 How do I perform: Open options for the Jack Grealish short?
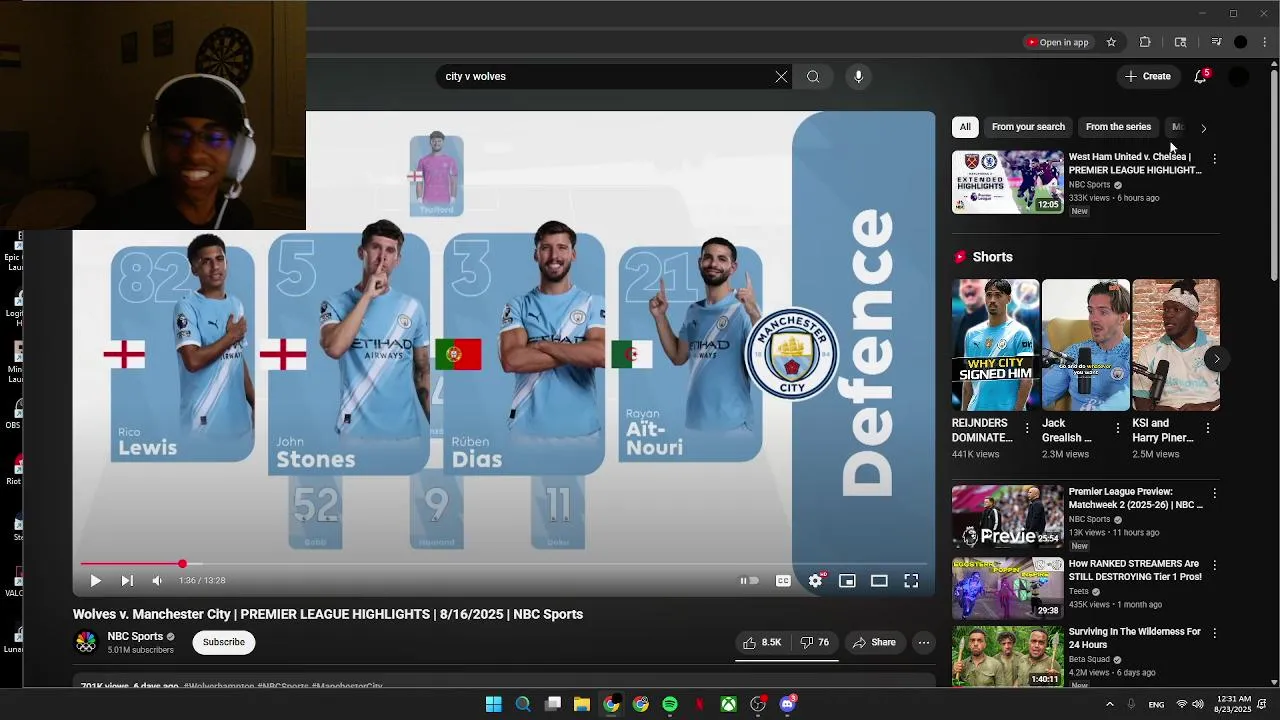pyautogui.click(x=1117, y=428)
